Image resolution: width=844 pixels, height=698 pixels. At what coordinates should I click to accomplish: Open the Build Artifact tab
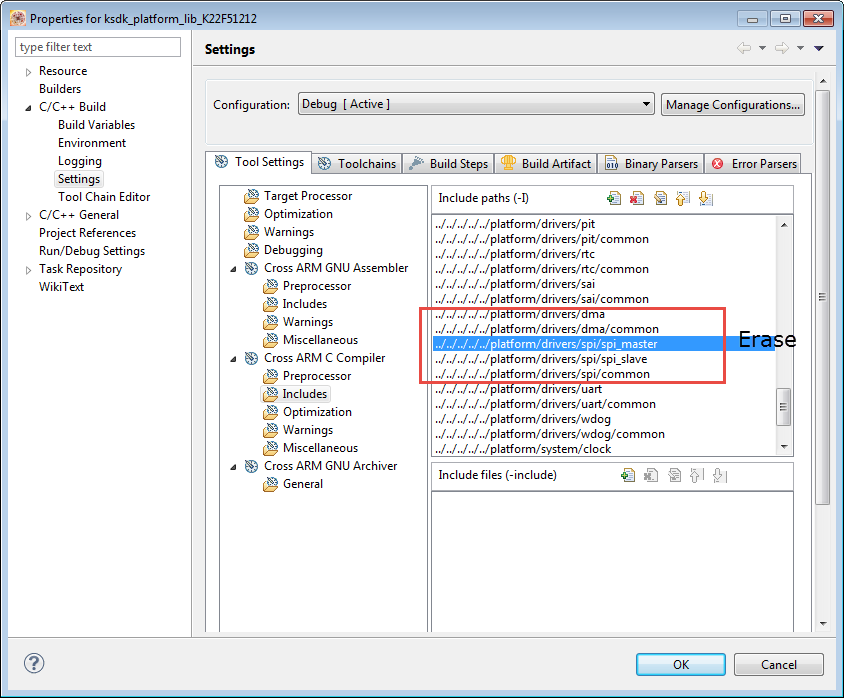point(546,164)
